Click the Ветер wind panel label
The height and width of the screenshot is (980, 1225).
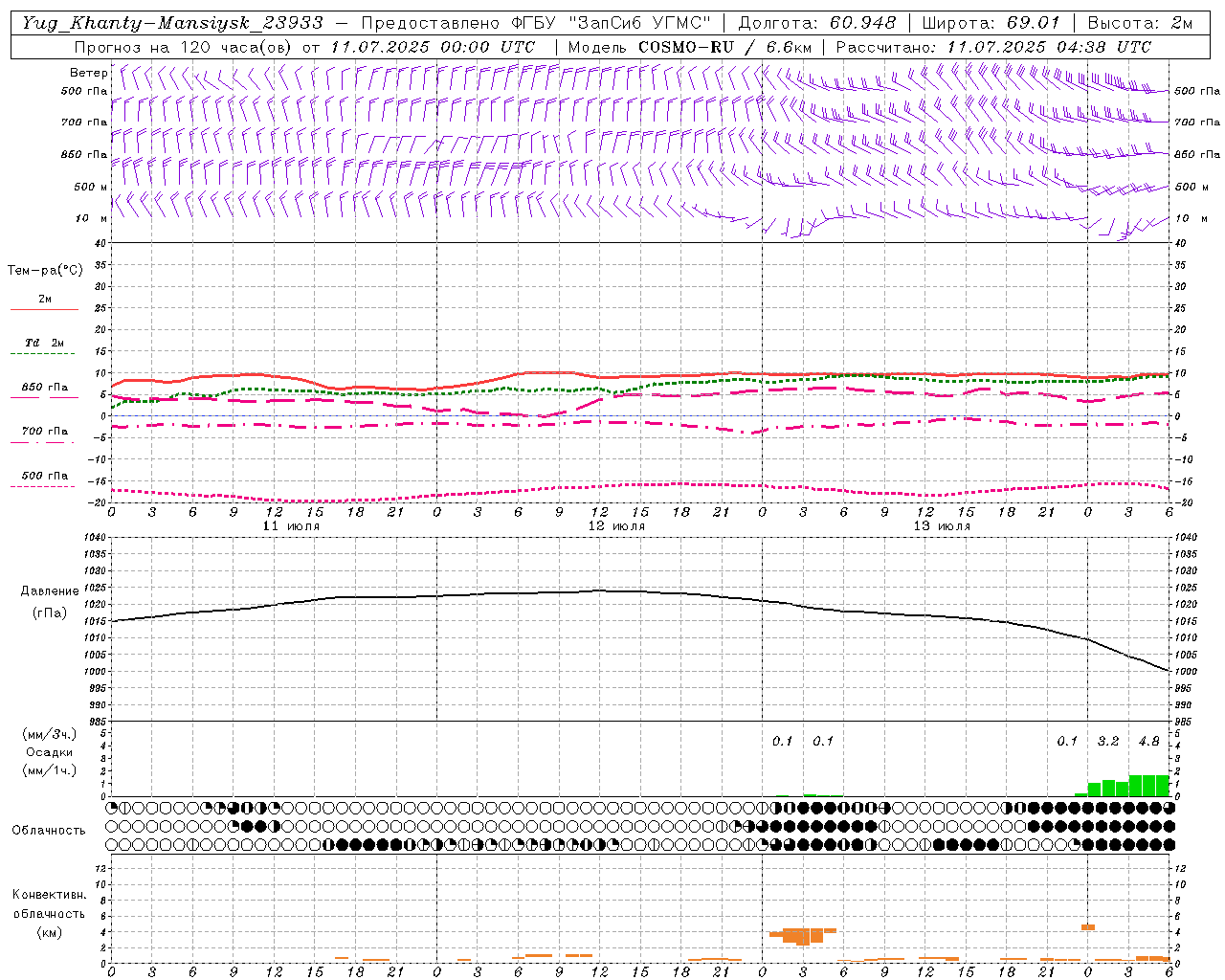coord(89,73)
